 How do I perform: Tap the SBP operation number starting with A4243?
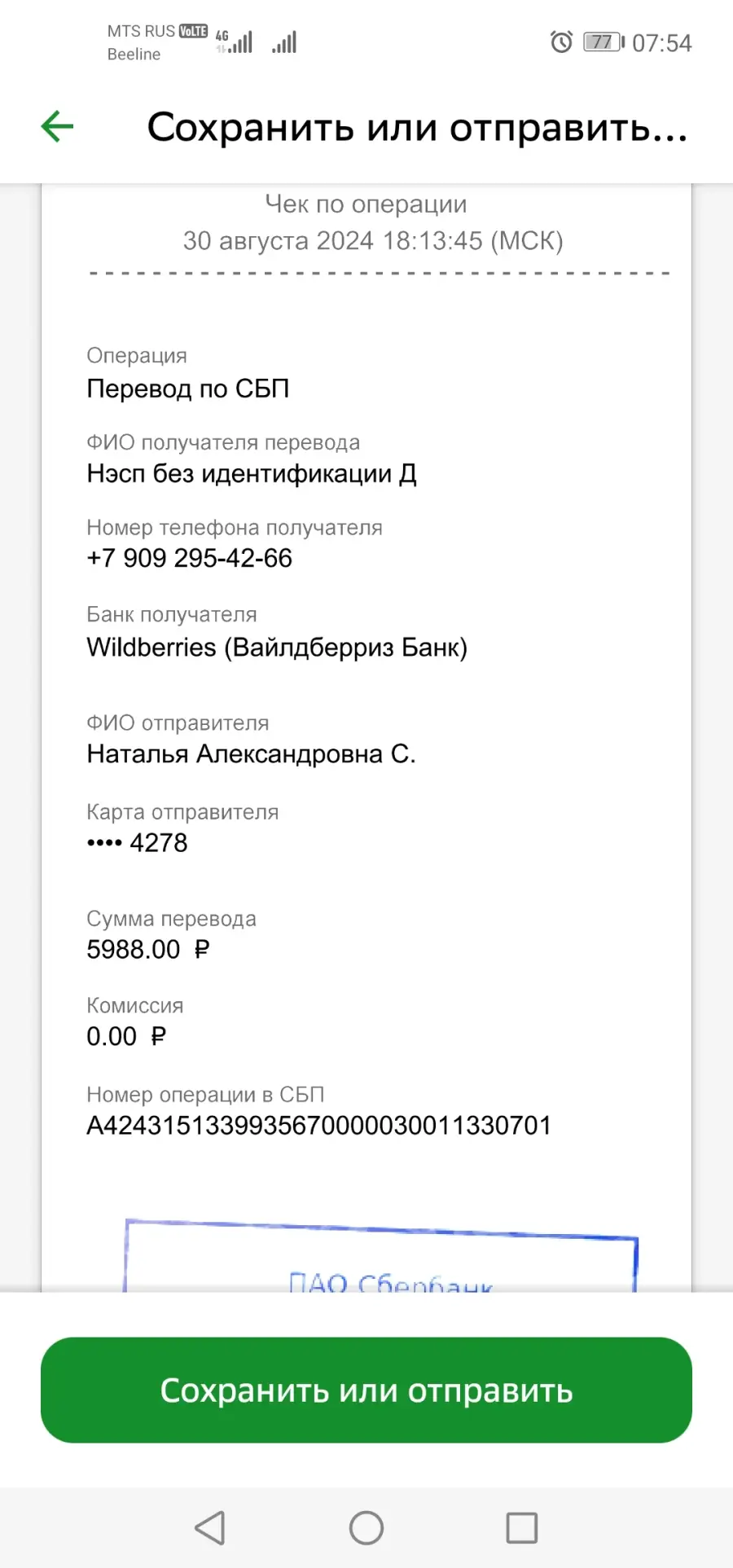point(319,1125)
